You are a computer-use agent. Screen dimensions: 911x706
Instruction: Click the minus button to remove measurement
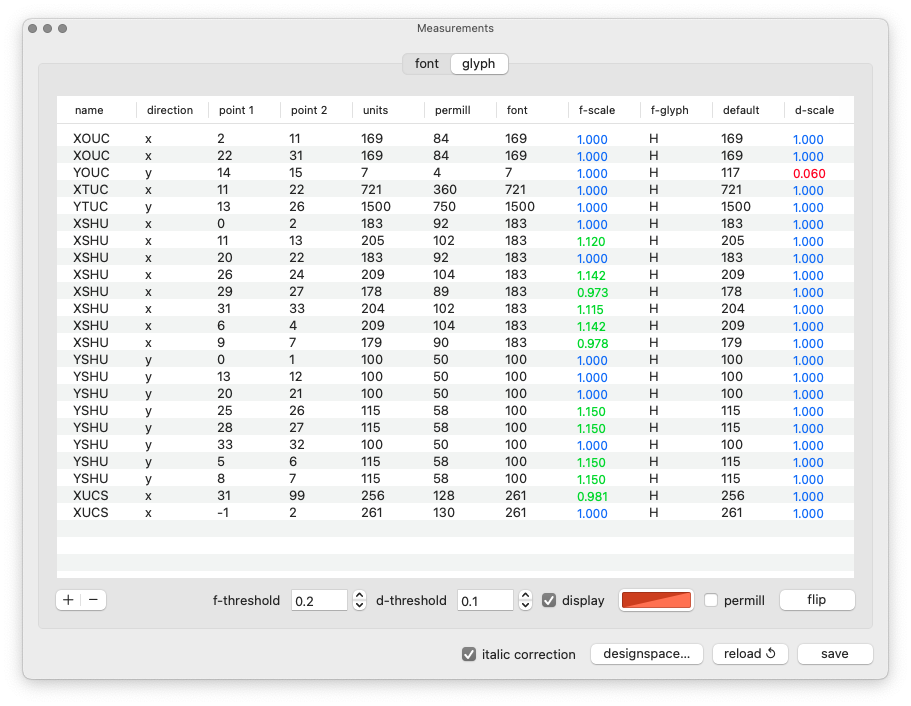93,600
